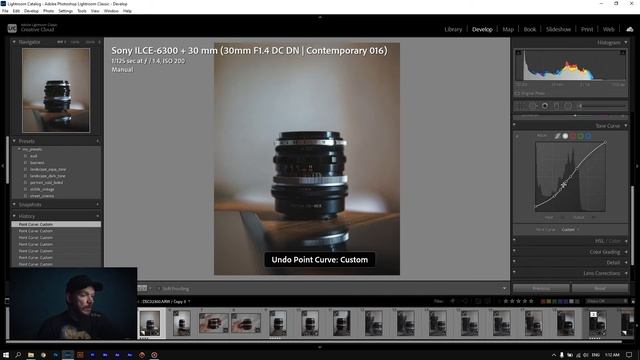The image size is (640, 360).
Task: Filter filmstrip by star rating
Action: click(x=519, y=301)
